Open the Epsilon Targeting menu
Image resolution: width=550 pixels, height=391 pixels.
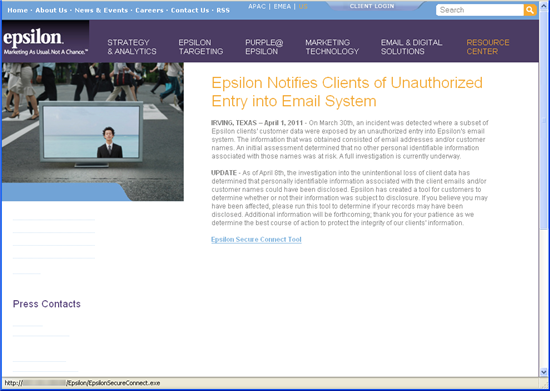click(201, 47)
